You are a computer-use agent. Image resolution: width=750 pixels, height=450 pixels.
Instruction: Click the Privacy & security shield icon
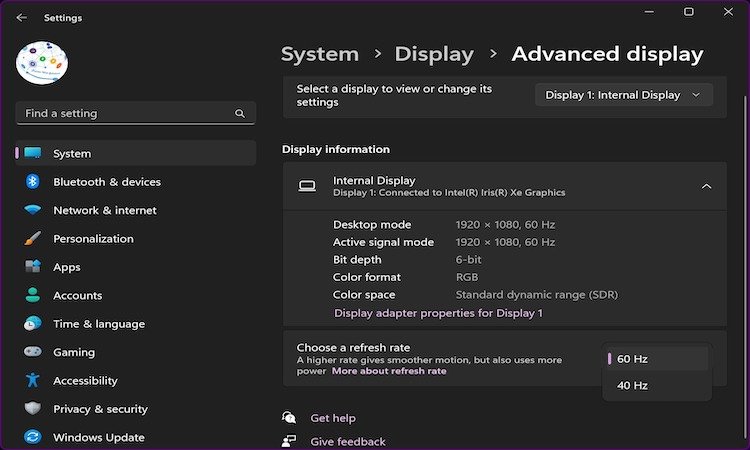coord(33,408)
